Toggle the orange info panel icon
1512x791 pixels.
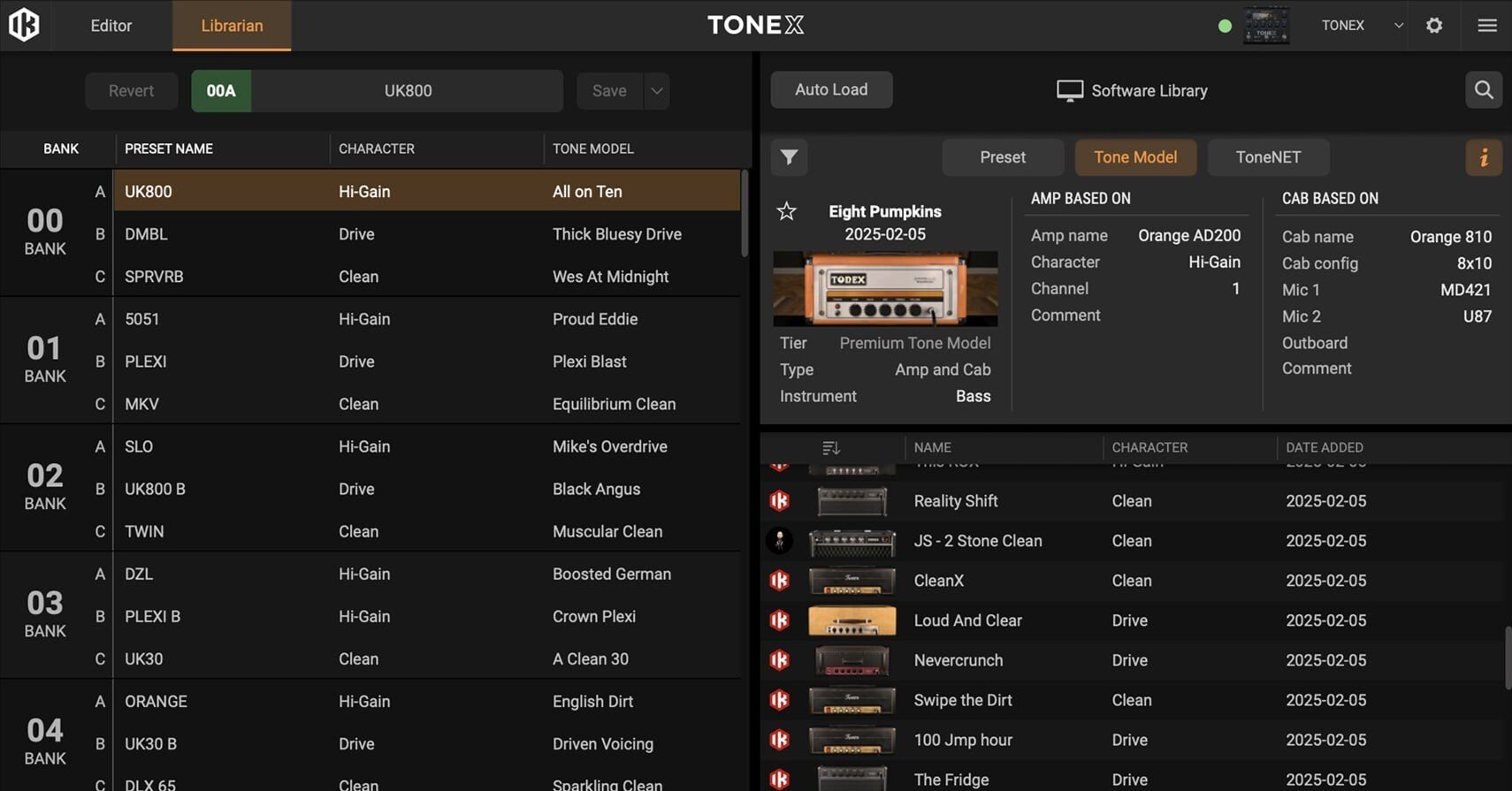(1484, 157)
